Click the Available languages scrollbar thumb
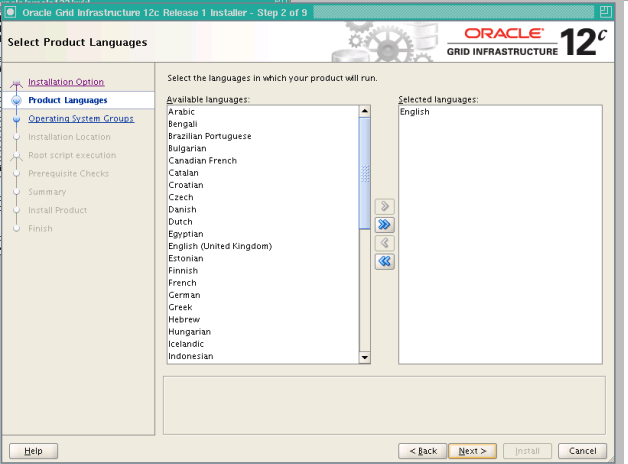Viewport: 628px width, 464px height. click(364, 173)
